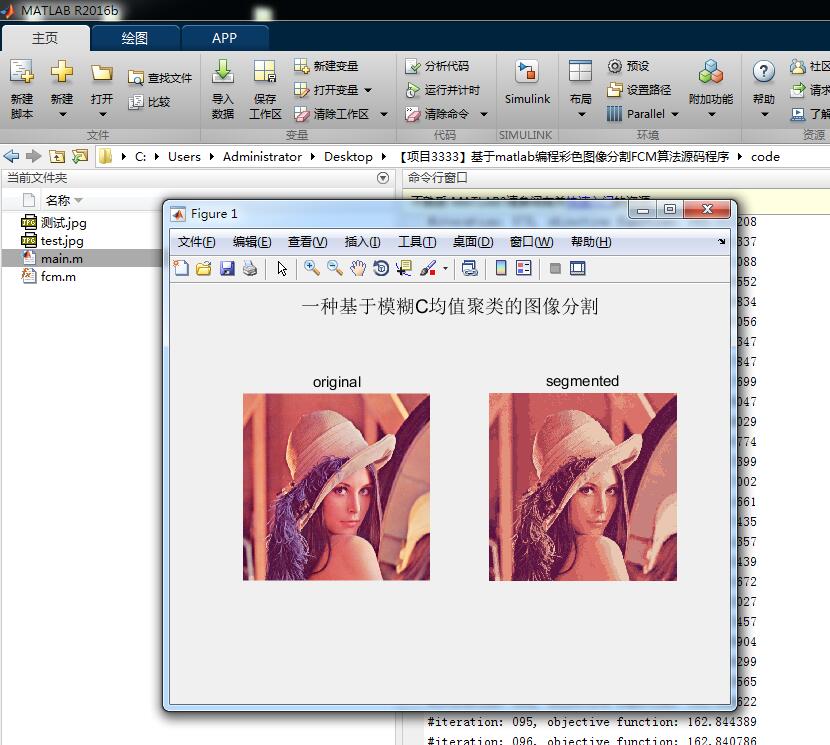Expand Open Variable (打开变量) dropdown
830x745 pixels.
[x=368, y=90]
